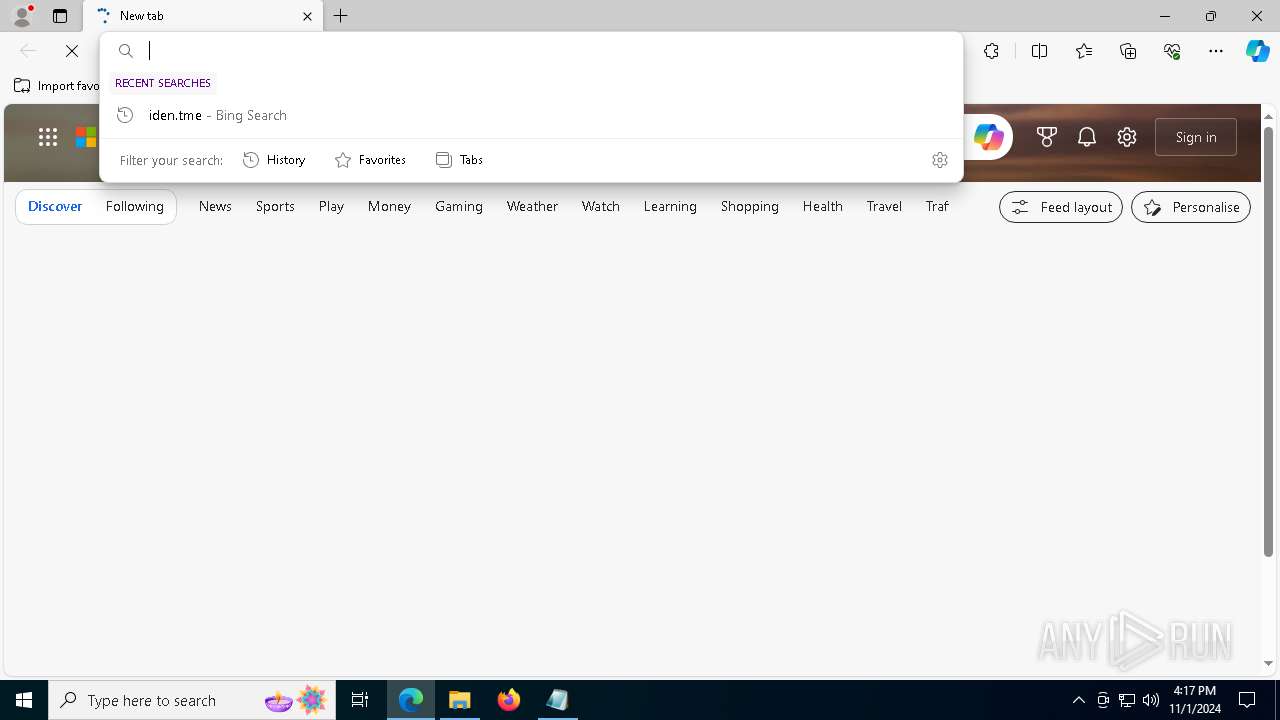
Task: Open the Feed layout options
Action: click(1061, 207)
